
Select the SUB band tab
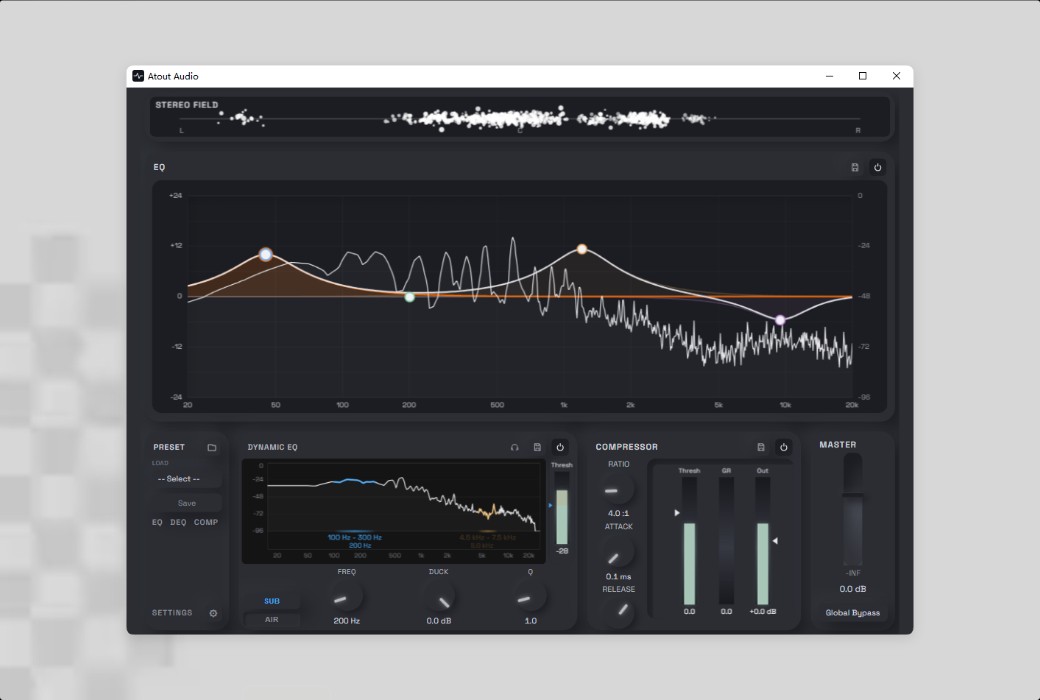(272, 601)
